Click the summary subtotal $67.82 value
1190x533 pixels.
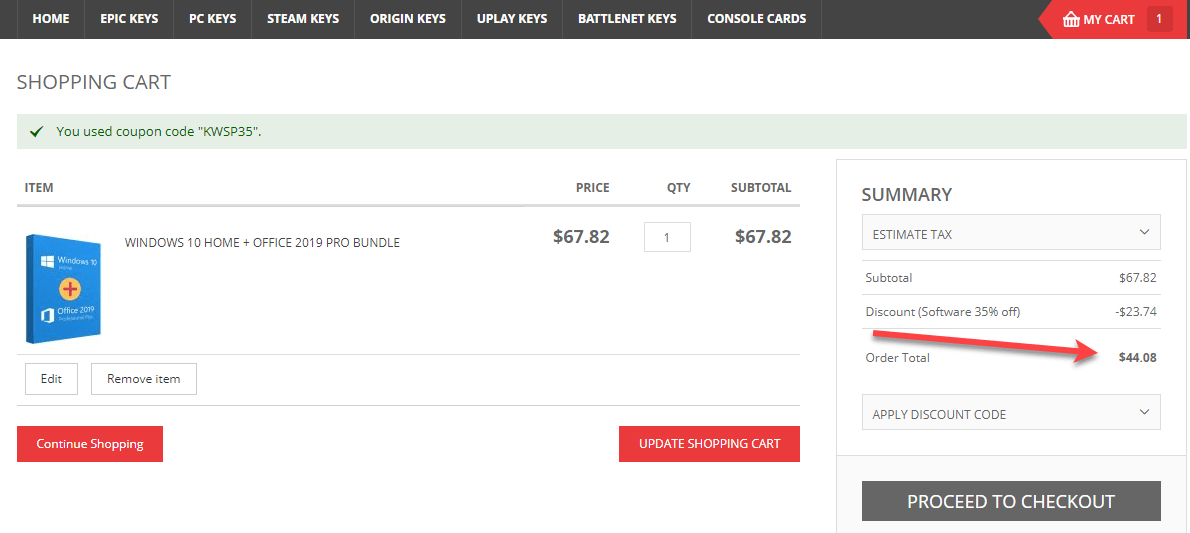(x=1138, y=278)
